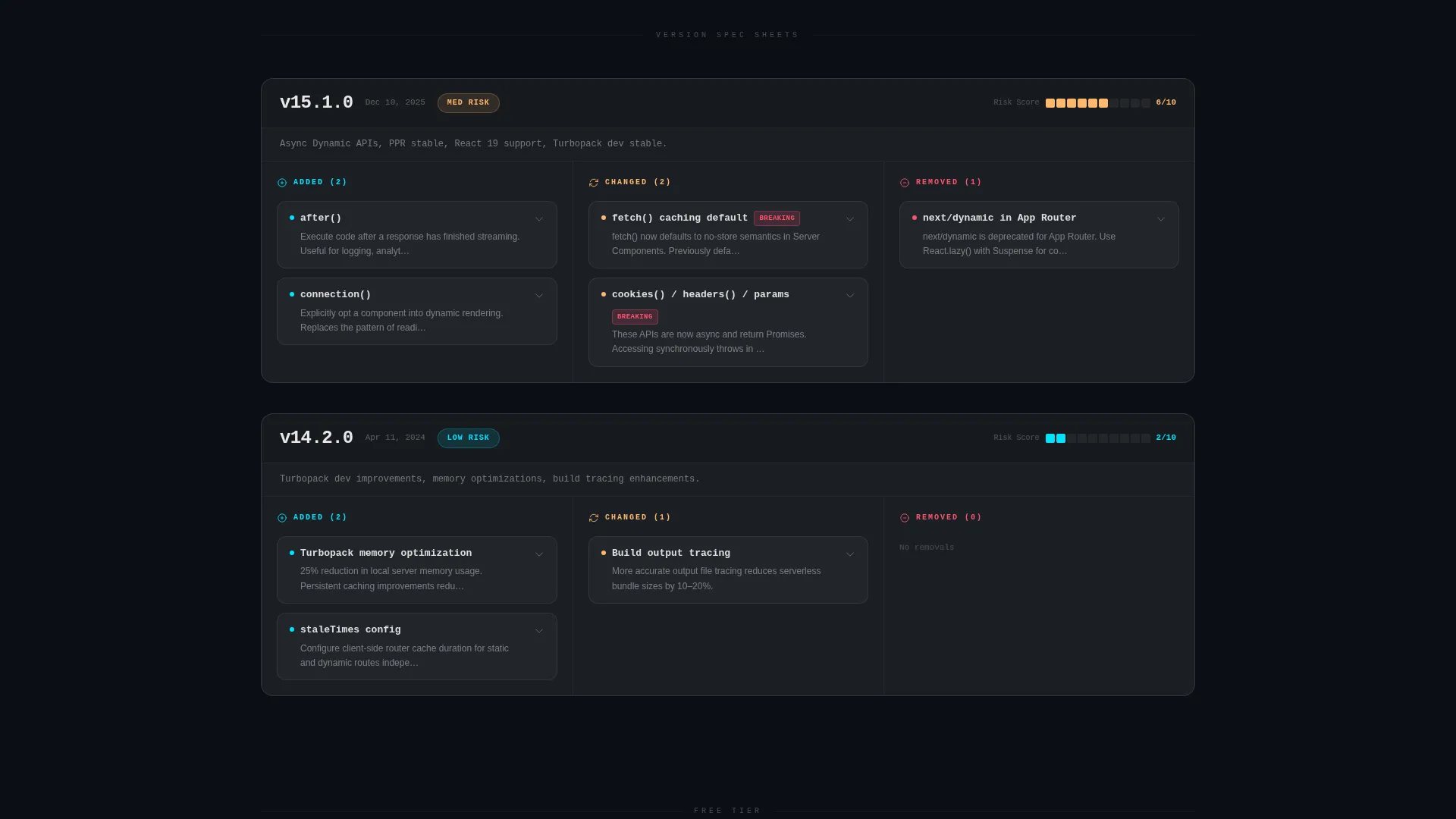Viewport: 1456px width, 819px height.
Task: Click cookies() / headers() / params title
Action: coord(701,295)
